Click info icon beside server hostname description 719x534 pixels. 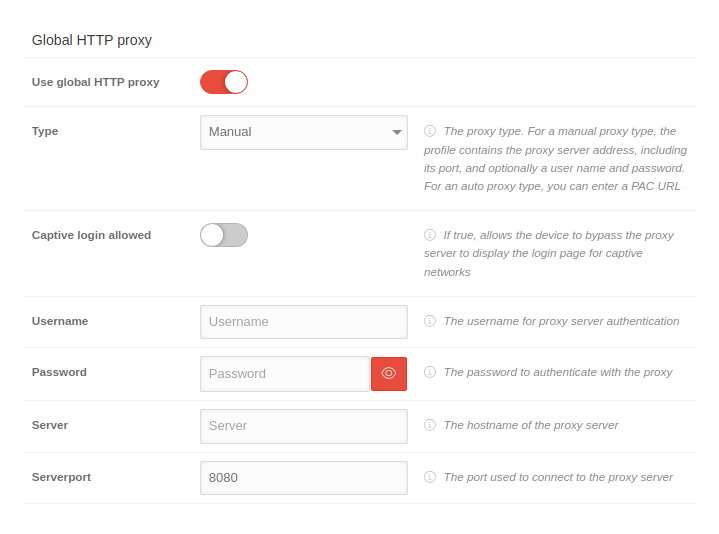430,425
